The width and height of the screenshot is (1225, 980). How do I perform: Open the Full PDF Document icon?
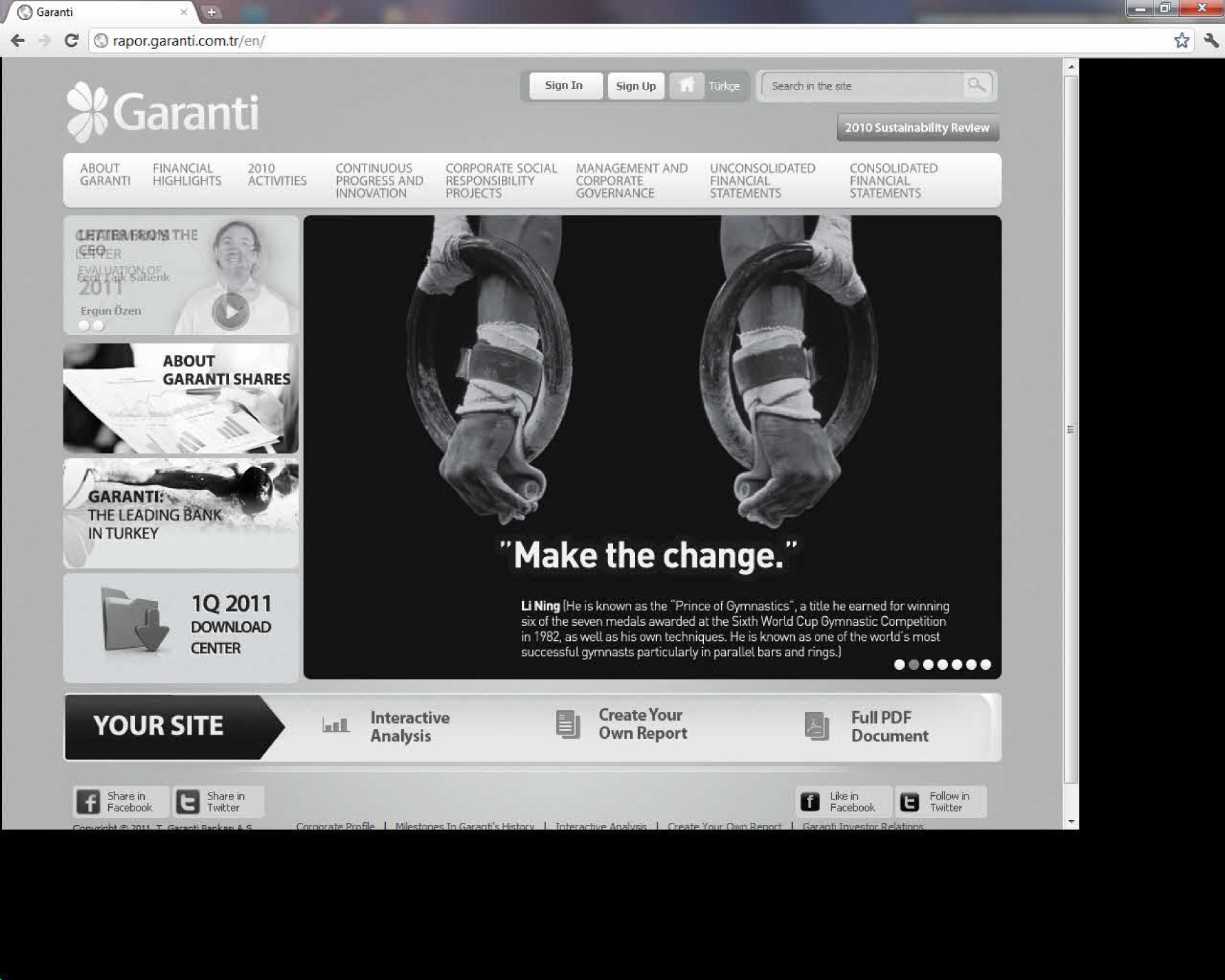click(x=817, y=726)
